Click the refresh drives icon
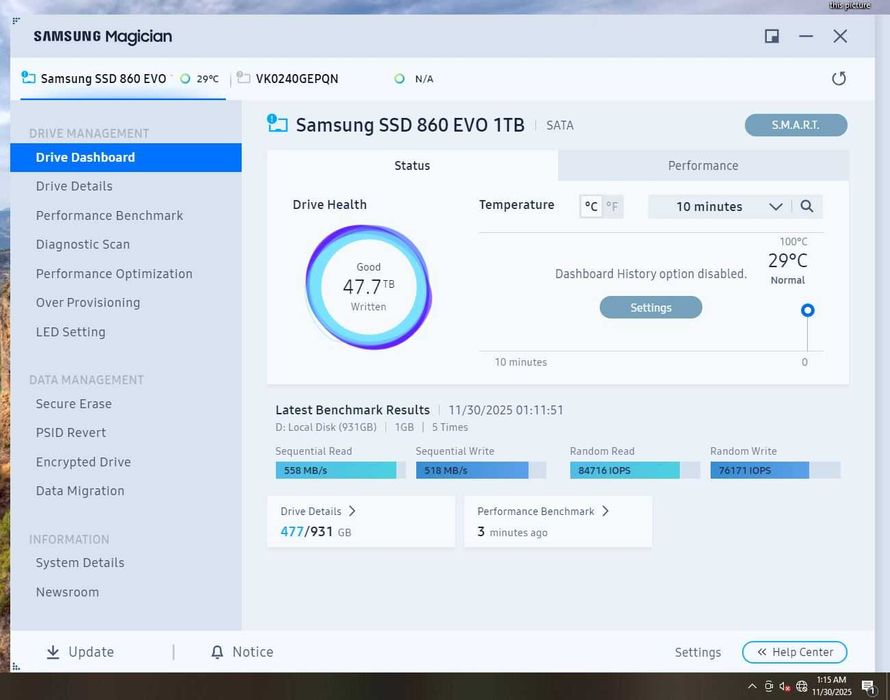This screenshot has height=700, width=890. point(838,78)
